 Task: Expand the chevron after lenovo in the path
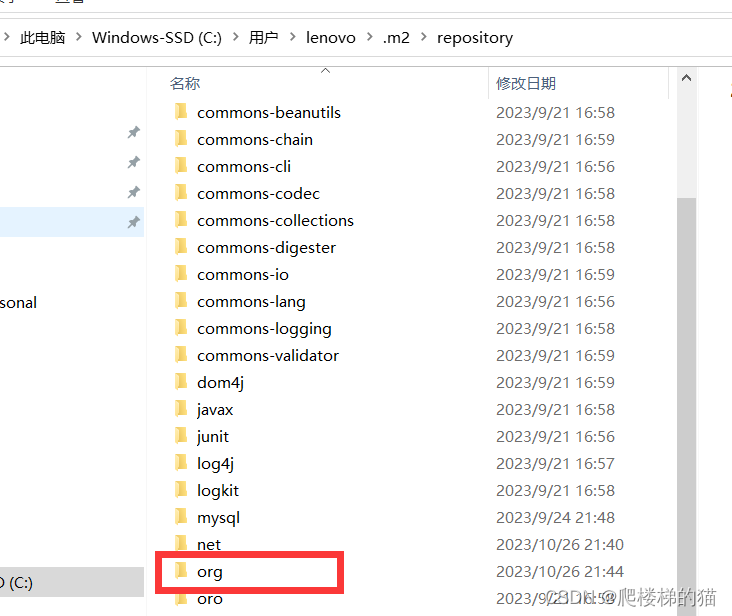[x=370, y=36]
